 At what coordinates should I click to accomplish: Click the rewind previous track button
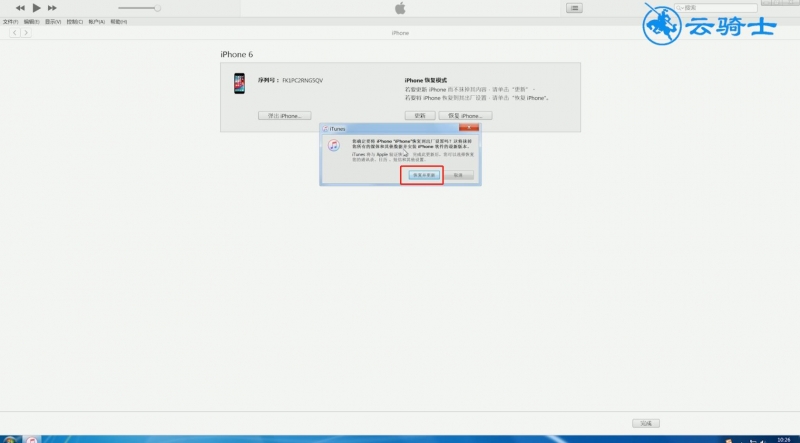(20, 8)
